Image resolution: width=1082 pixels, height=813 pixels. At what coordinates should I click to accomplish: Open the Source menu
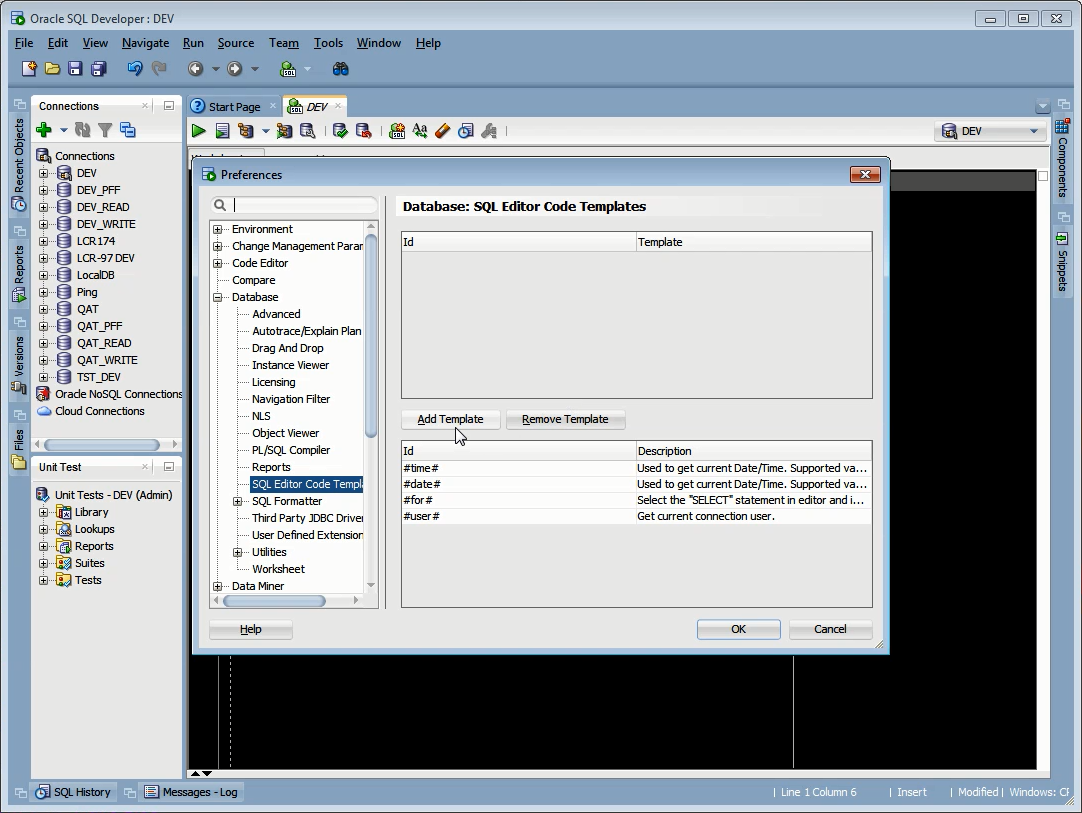click(235, 43)
